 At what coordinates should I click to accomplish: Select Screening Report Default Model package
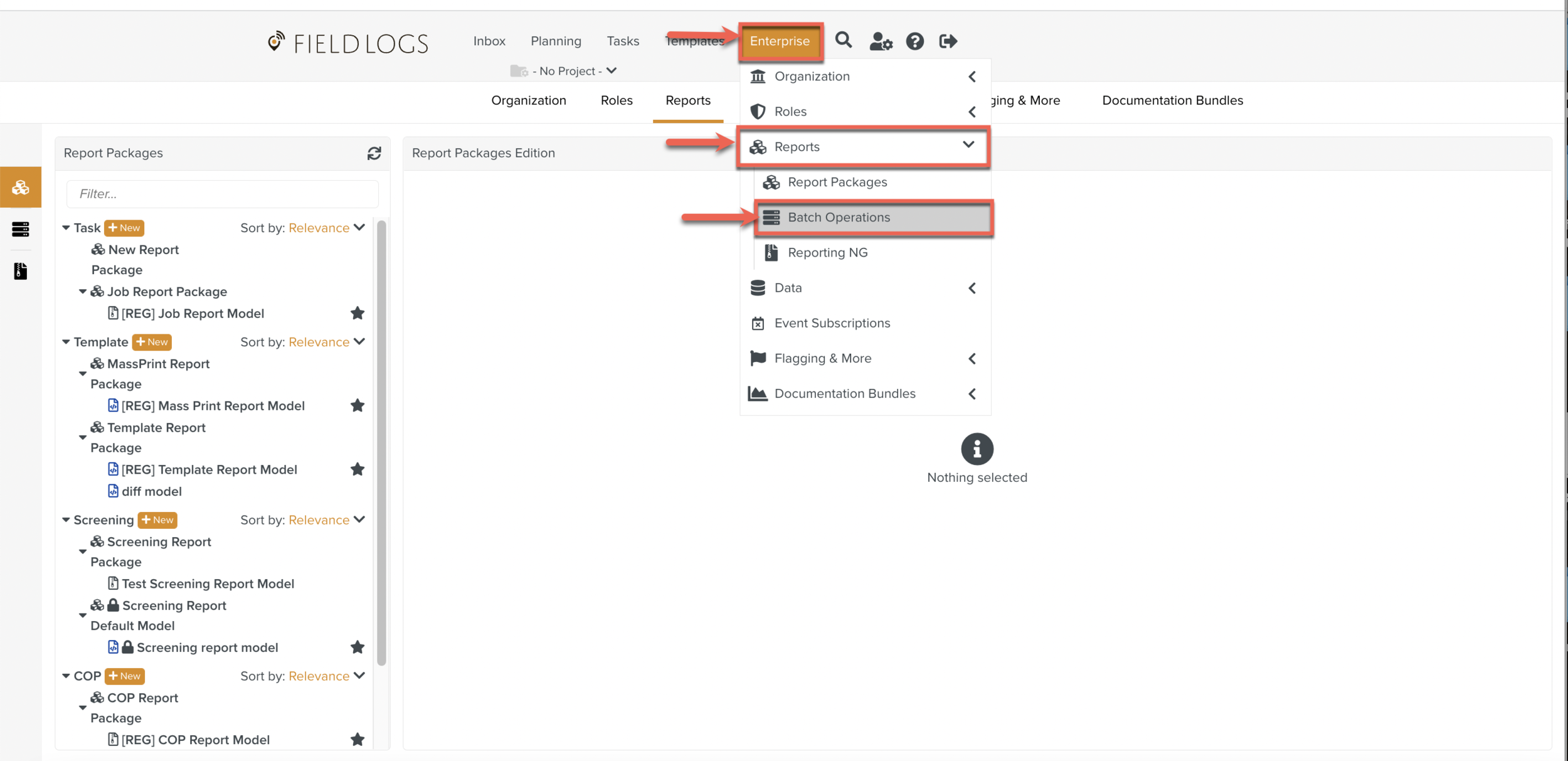[158, 615]
